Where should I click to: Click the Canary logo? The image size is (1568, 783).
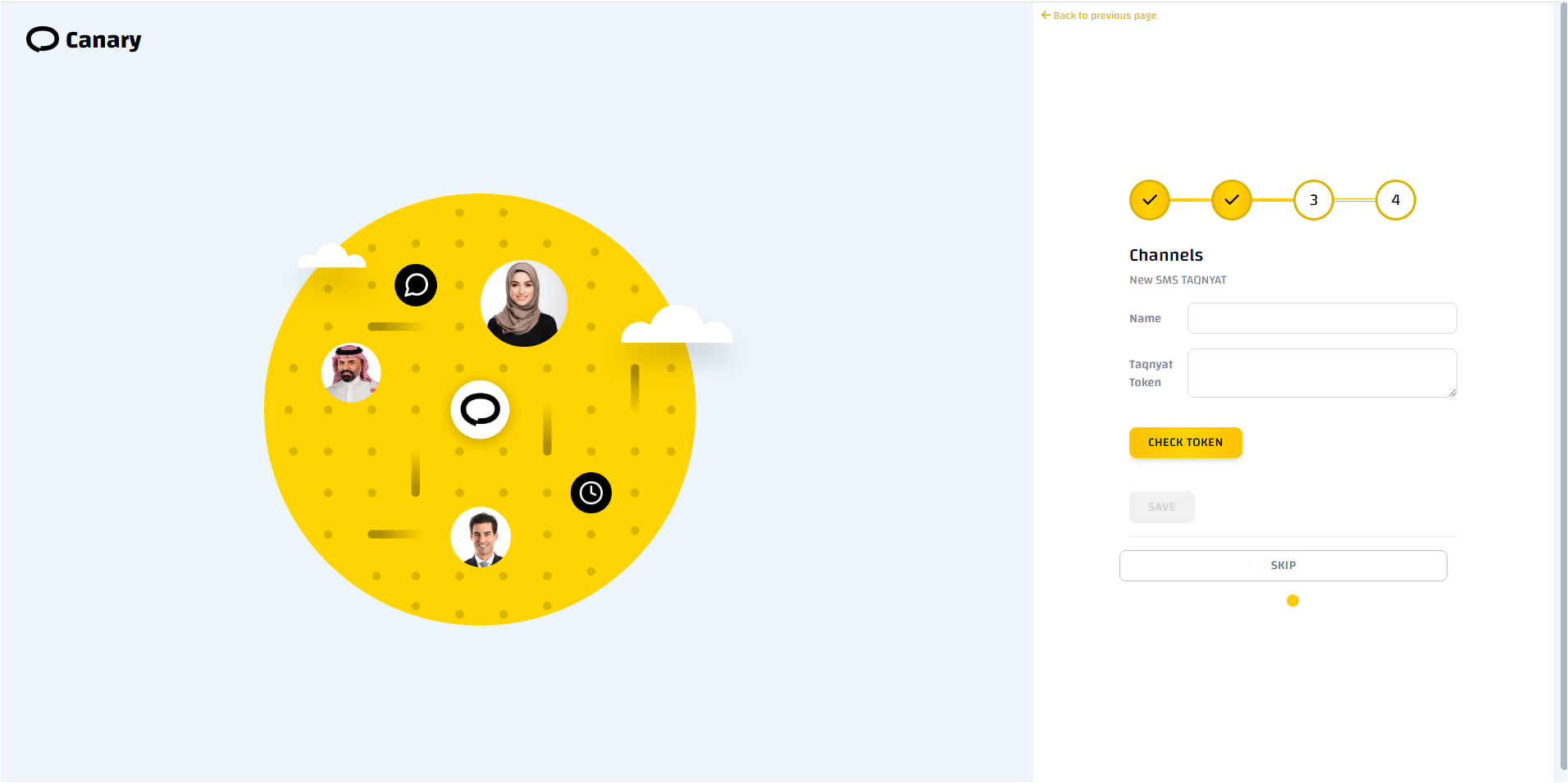click(x=84, y=39)
